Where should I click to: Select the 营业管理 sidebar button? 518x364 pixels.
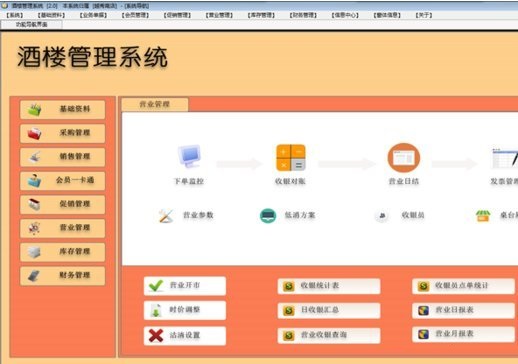point(63,228)
